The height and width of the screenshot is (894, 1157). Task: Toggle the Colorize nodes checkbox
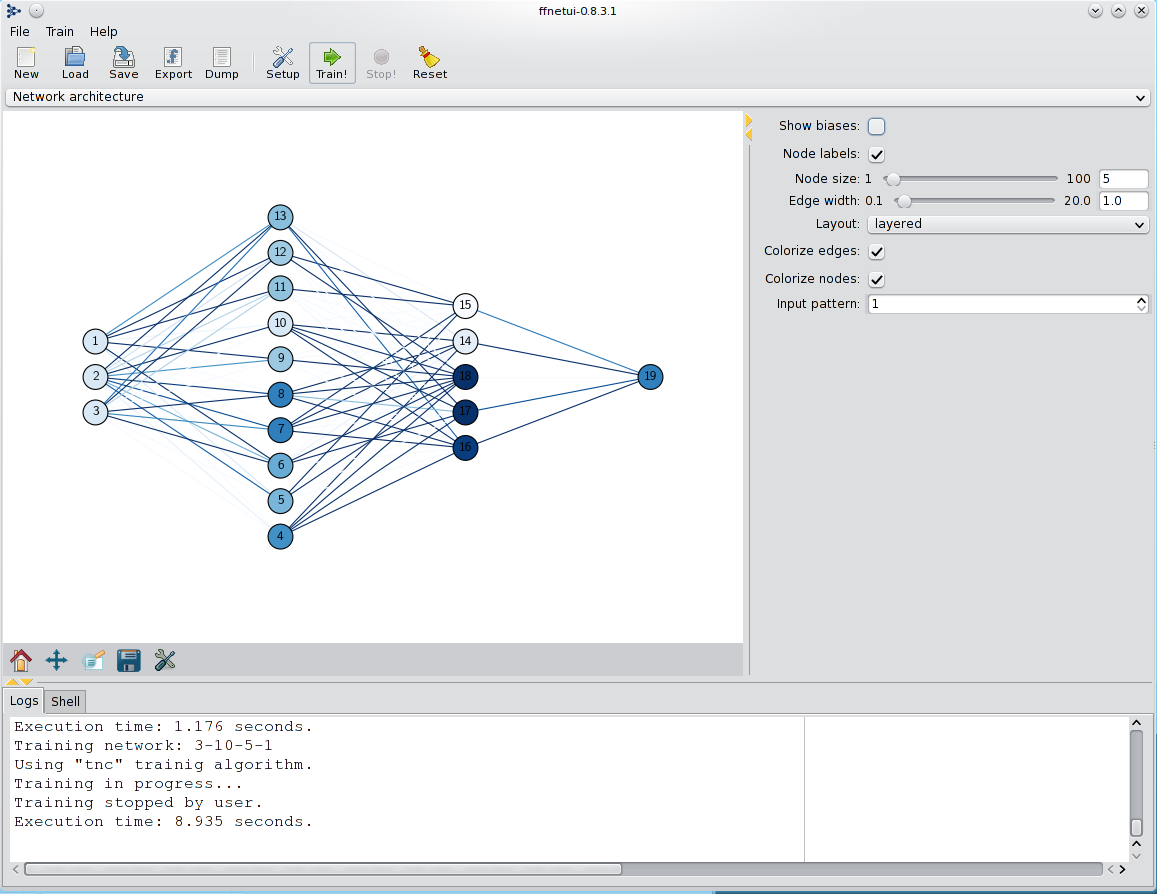[x=877, y=280]
